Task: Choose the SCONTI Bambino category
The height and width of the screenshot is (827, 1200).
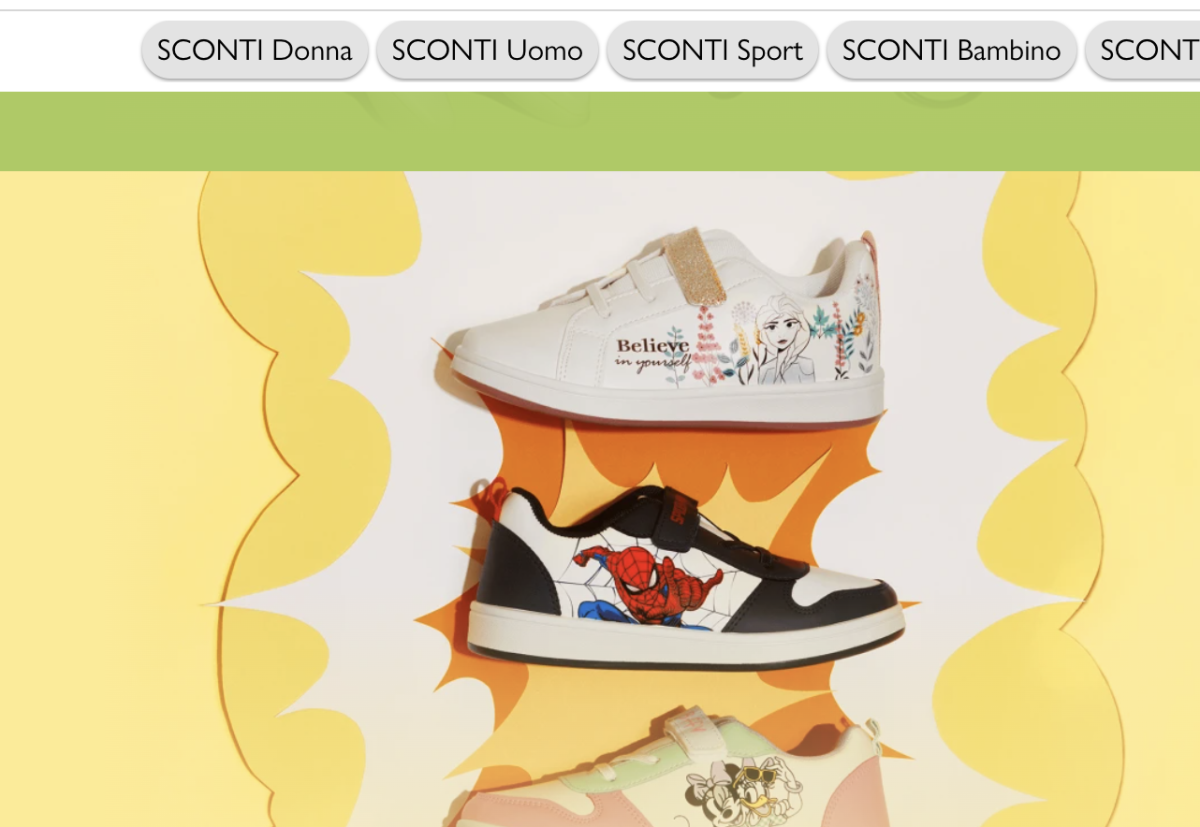Action: pos(951,50)
